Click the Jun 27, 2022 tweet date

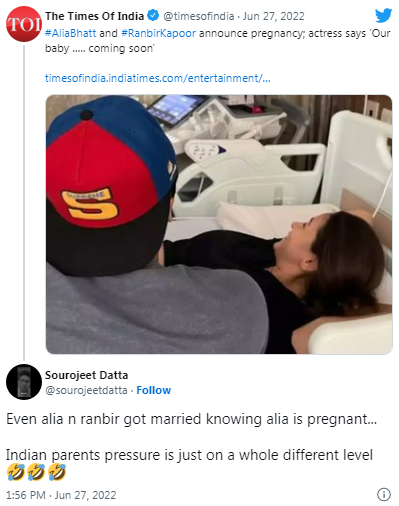(273, 16)
